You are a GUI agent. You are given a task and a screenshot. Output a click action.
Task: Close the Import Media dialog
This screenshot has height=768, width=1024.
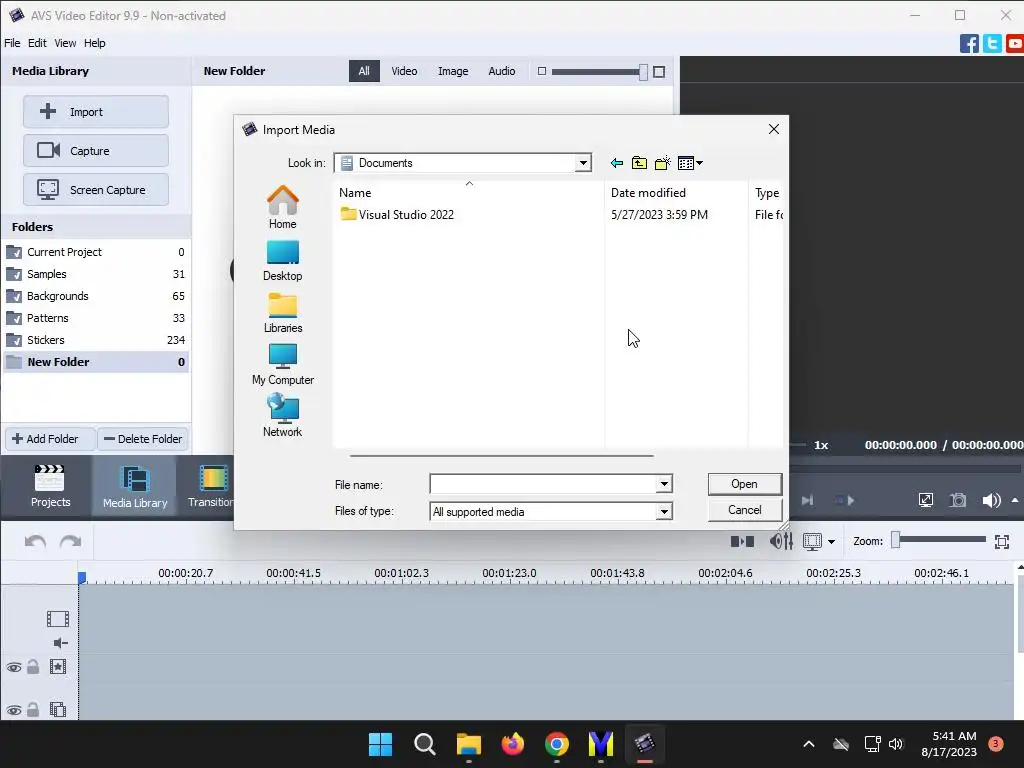pyautogui.click(x=774, y=129)
